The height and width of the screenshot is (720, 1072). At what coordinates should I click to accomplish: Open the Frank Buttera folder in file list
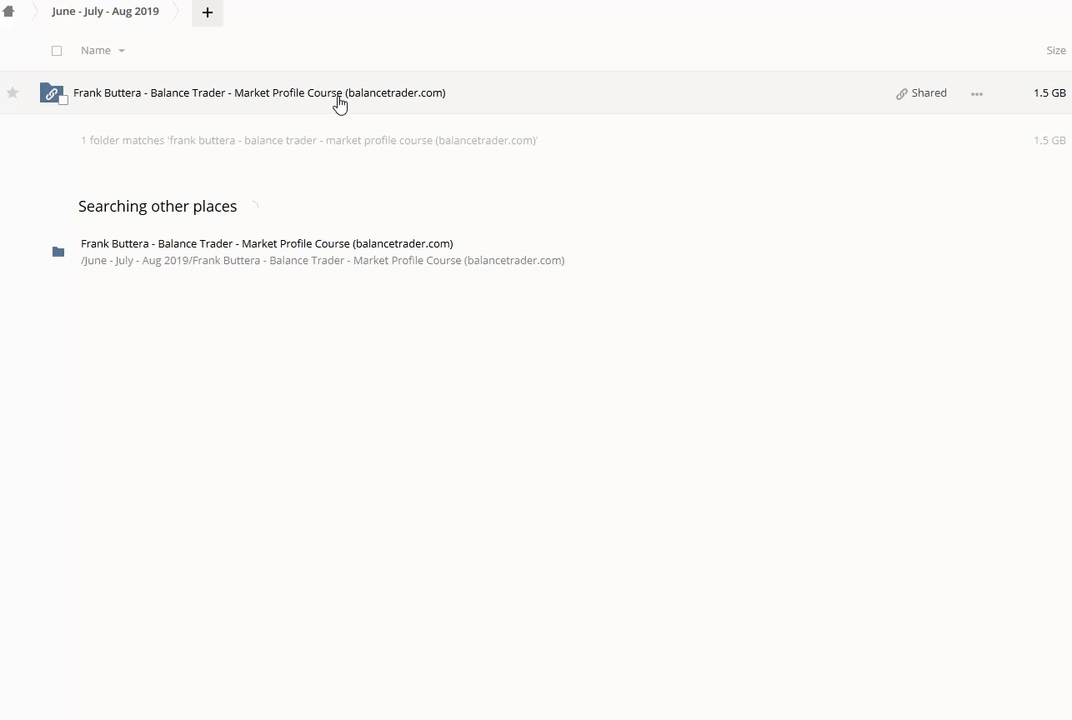259,93
